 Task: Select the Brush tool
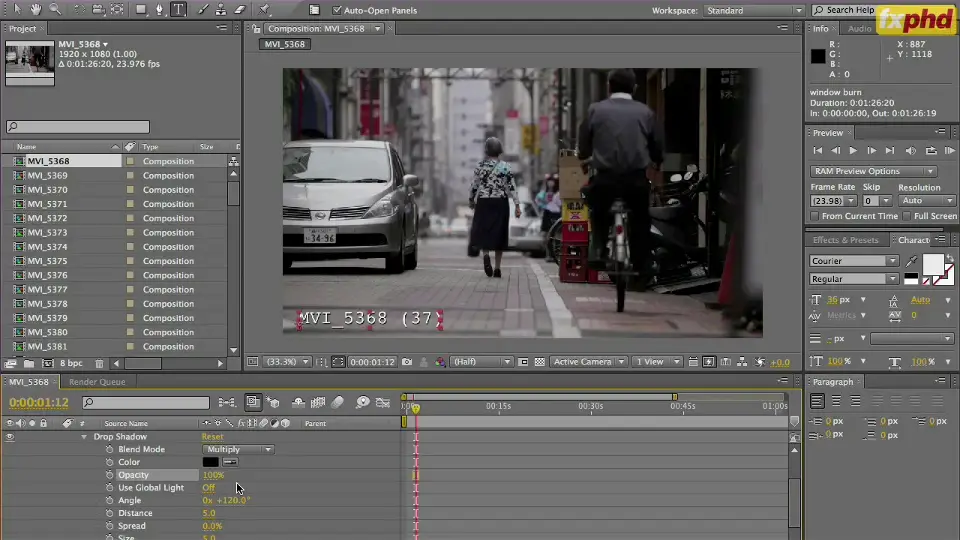(202, 9)
